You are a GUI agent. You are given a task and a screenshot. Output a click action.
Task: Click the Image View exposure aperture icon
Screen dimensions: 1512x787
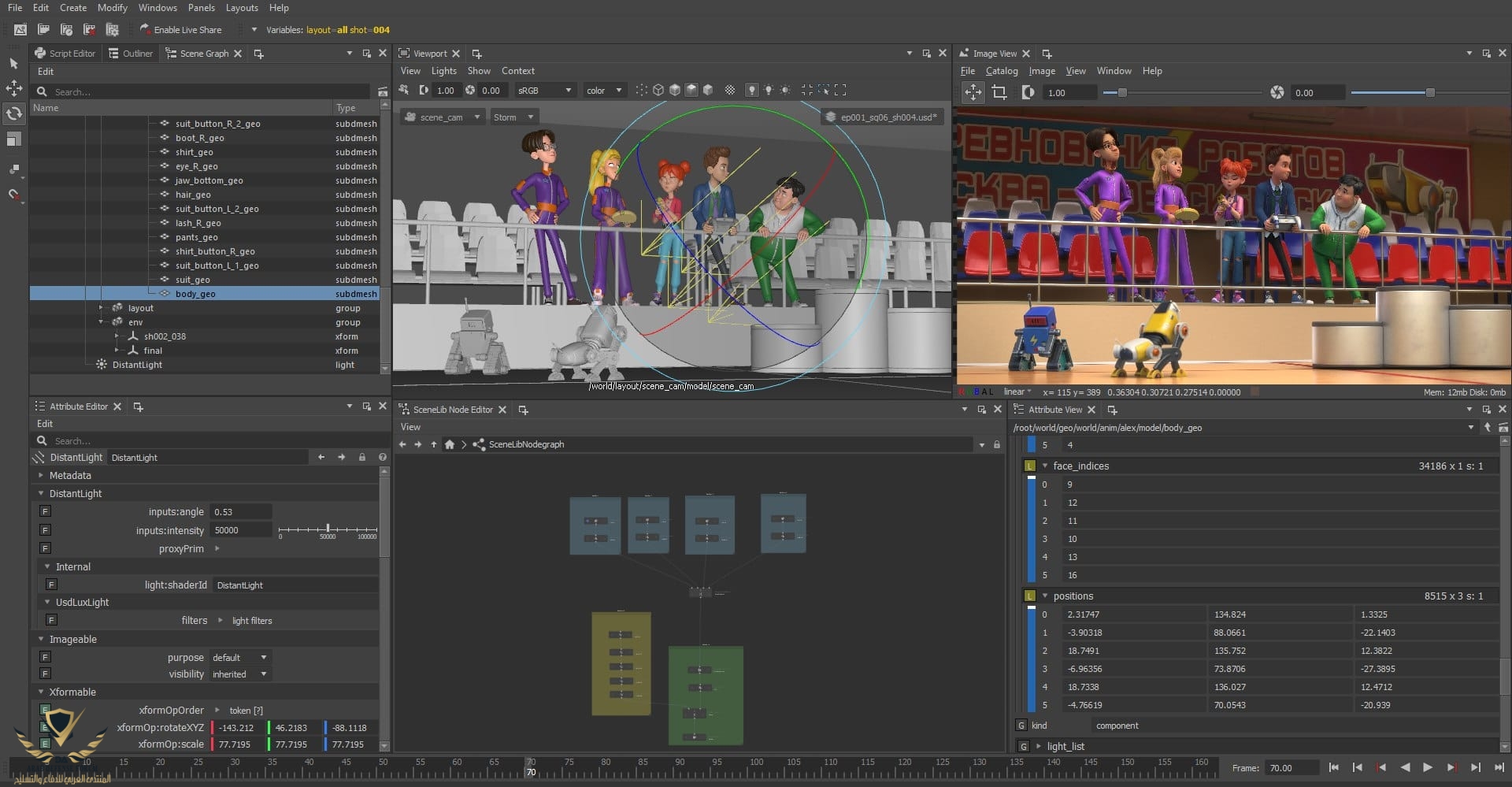(1277, 92)
